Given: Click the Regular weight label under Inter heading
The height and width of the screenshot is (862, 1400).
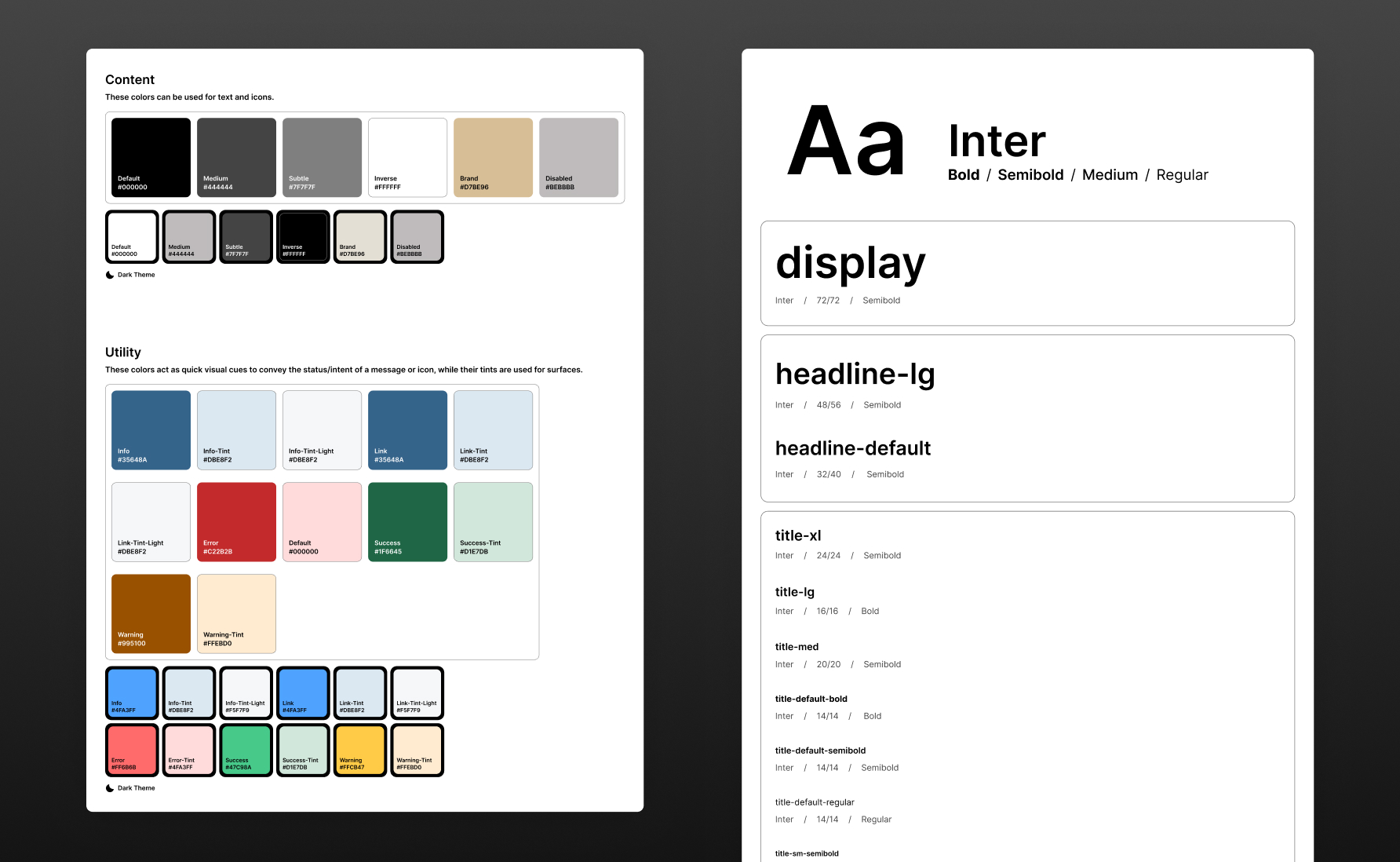Looking at the screenshot, I should pyautogui.click(x=1182, y=175).
